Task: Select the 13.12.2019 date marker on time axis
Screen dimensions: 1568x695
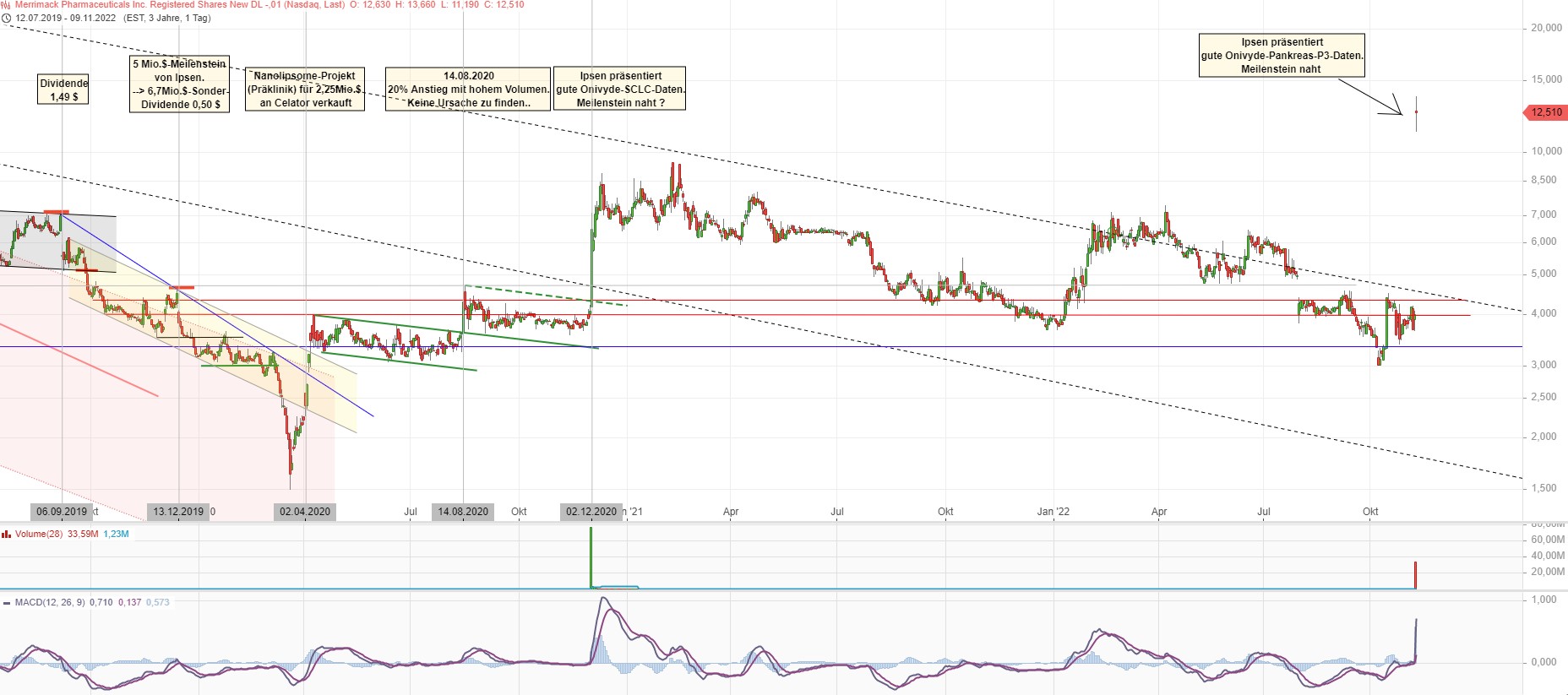Action: (x=178, y=512)
